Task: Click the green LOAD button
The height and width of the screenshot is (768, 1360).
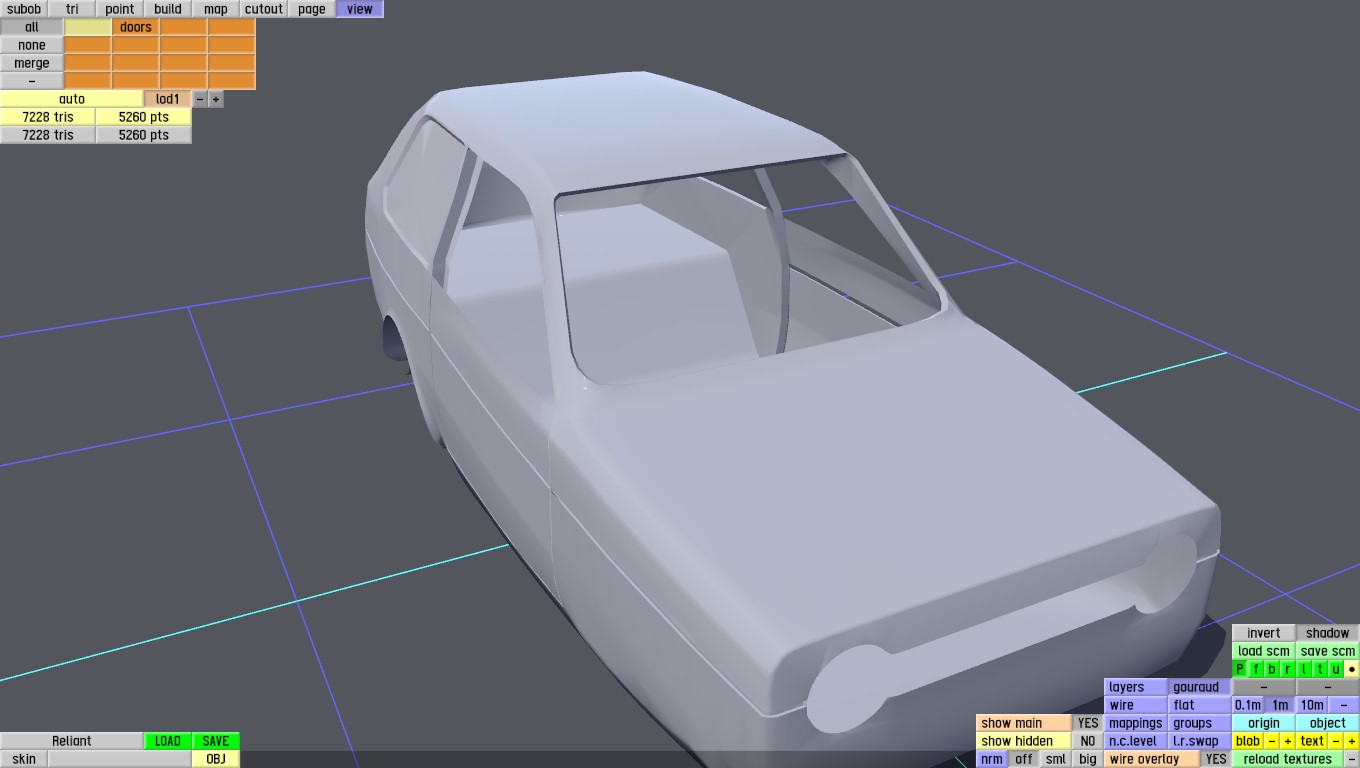Action: coord(168,741)
